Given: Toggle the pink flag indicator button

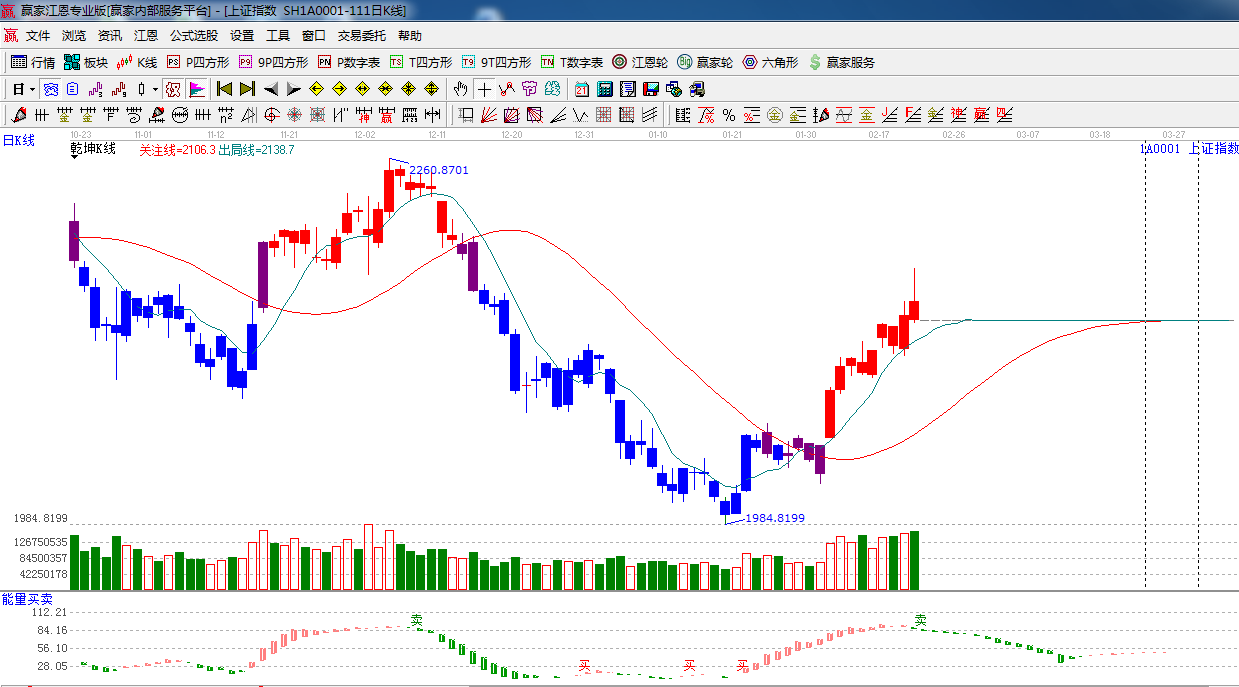Looking at the screenshot, I should point(196,89).
